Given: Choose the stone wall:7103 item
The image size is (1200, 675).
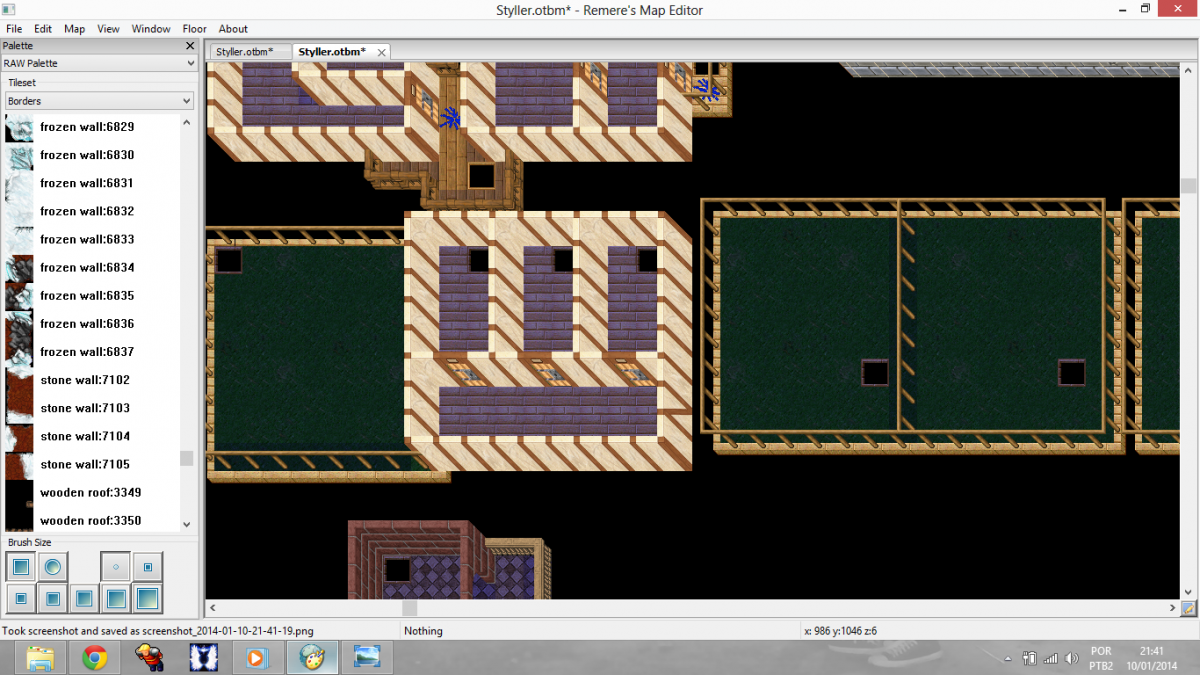Looking at the screenshot, I should click(x=92, y=407).
